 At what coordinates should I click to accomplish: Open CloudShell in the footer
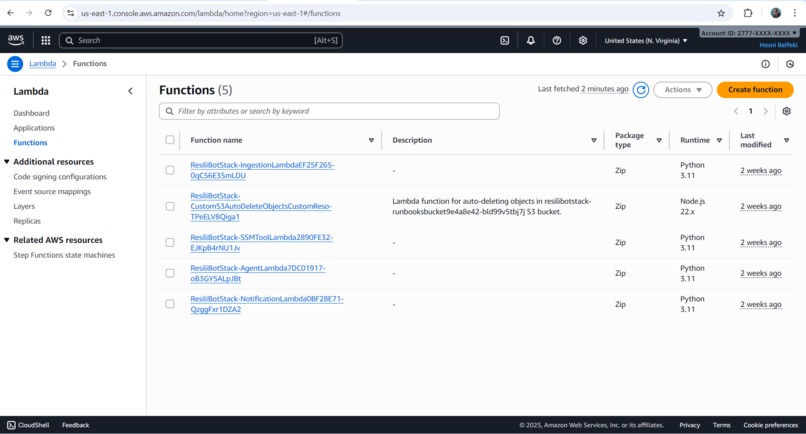(28, 425)
